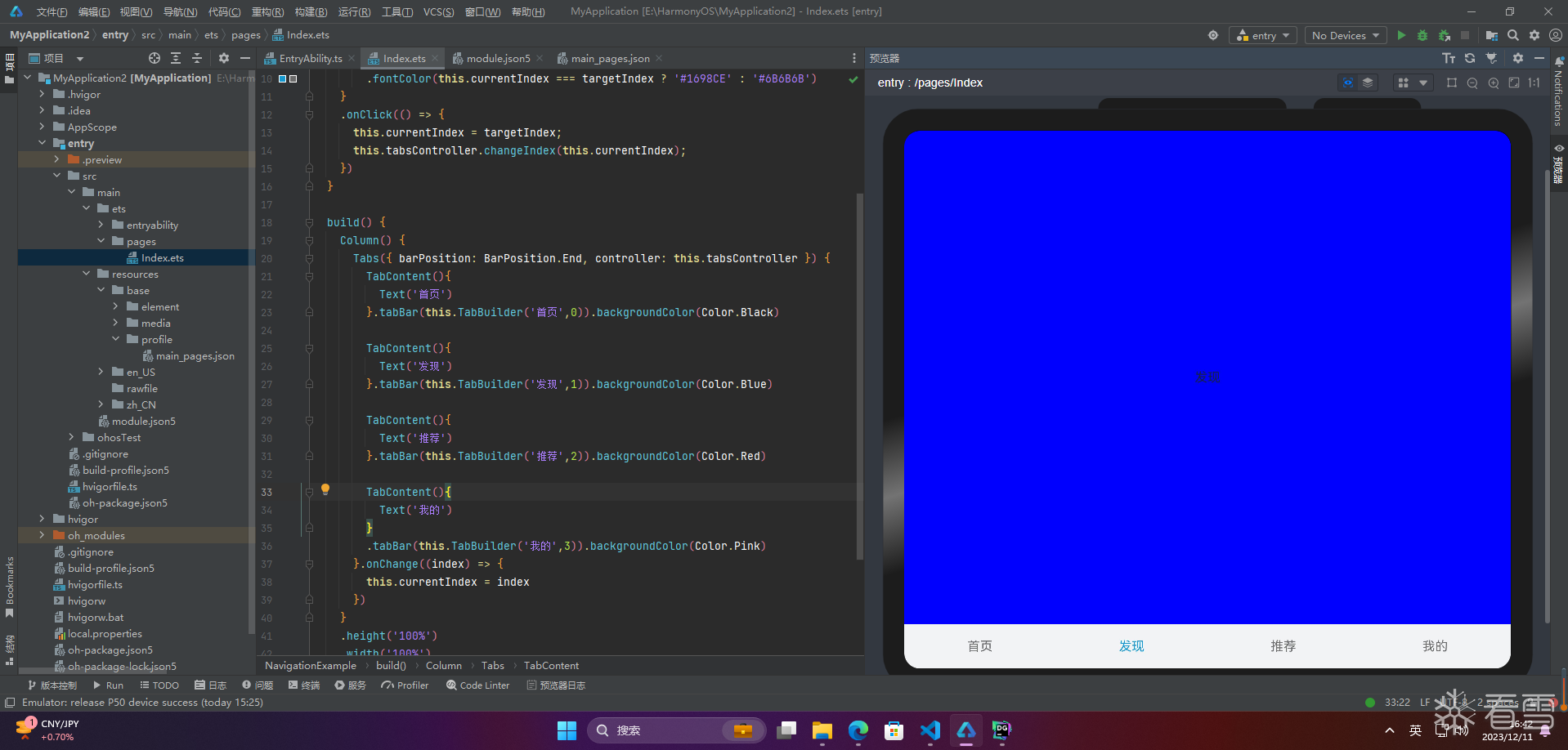Toggle inspector eye mode in previewer
The image size is (1568, 750).
pyautogui.click(x=1348, y=83)
